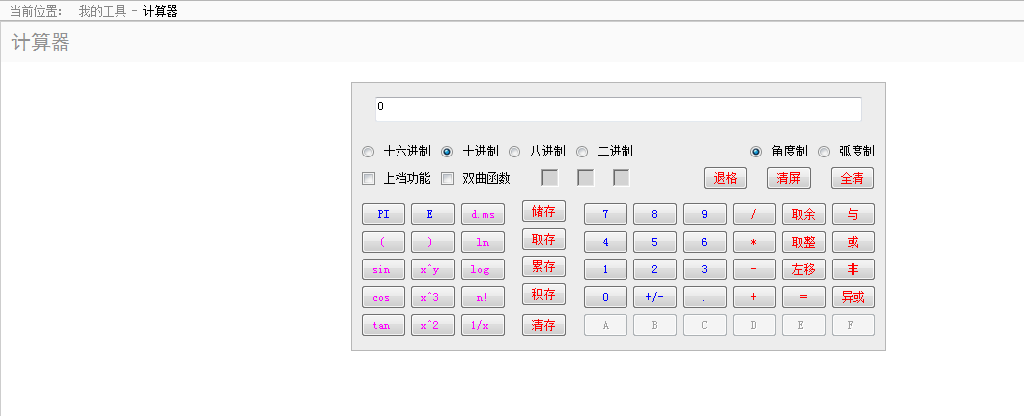Screen dimensions: 1024x416
Task: Apply the sin function
Action: (383, 270)
